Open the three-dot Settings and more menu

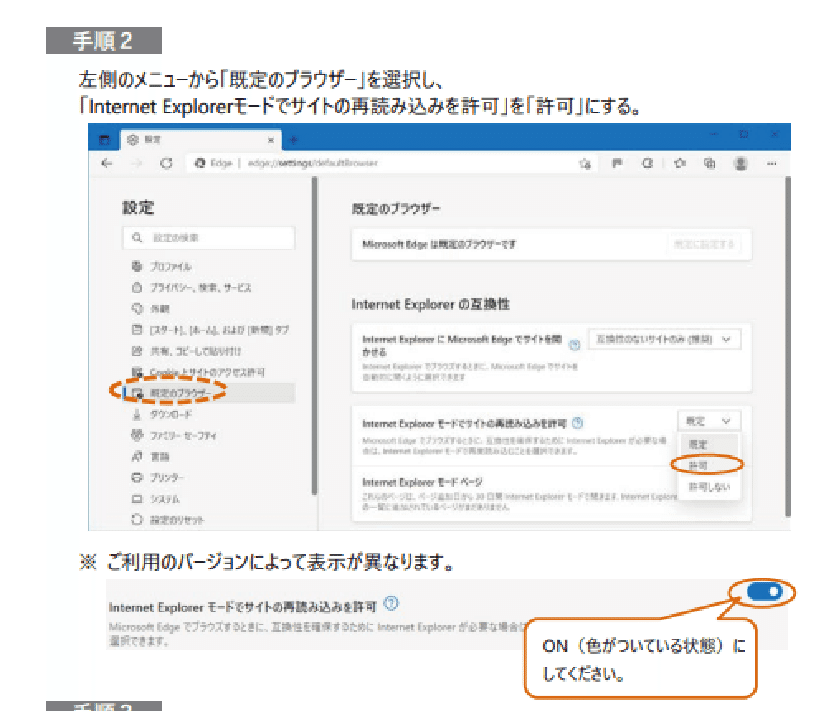[771, 163]
